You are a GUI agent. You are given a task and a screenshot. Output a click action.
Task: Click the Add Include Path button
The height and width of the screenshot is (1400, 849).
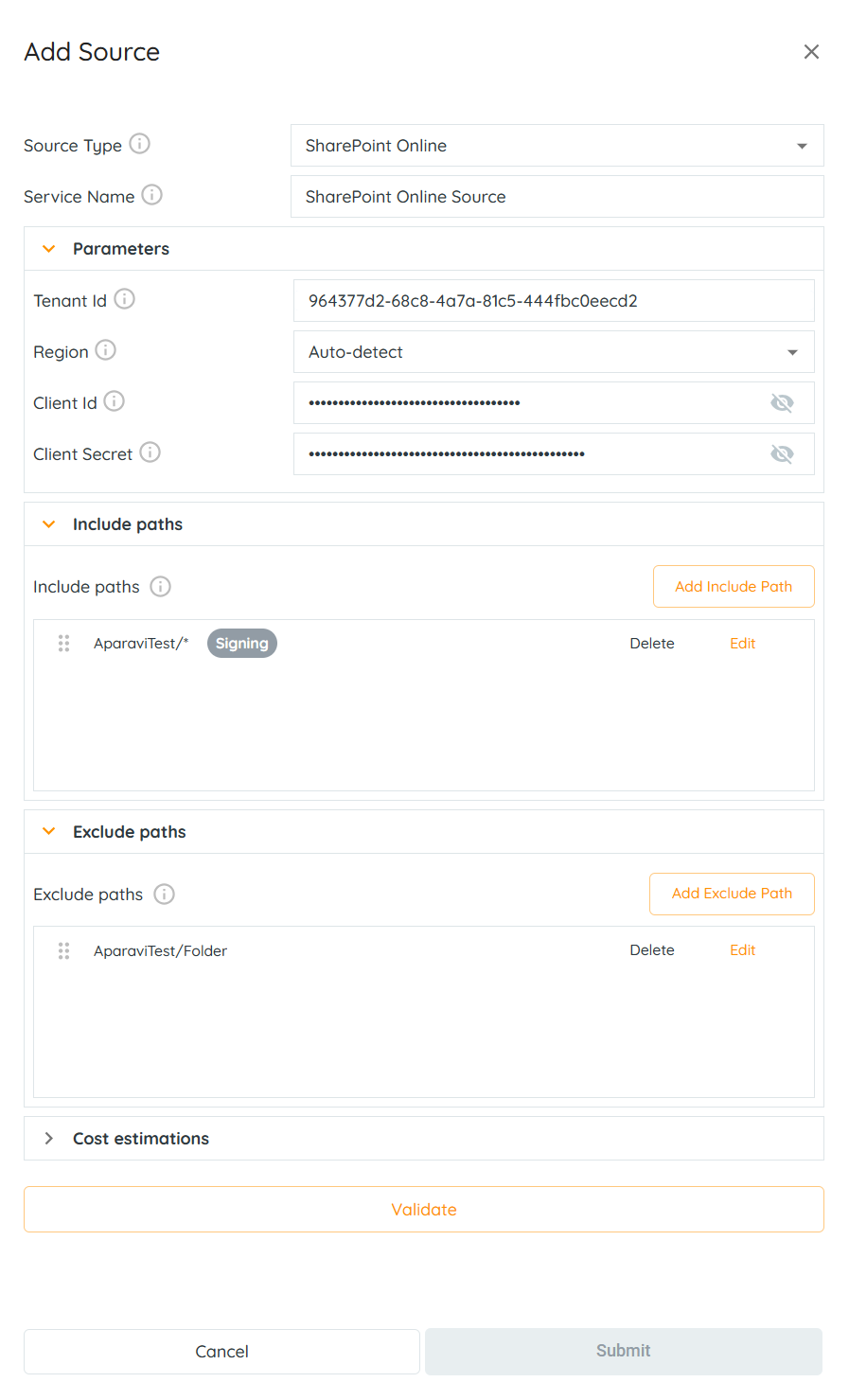(x=734, y=587)
